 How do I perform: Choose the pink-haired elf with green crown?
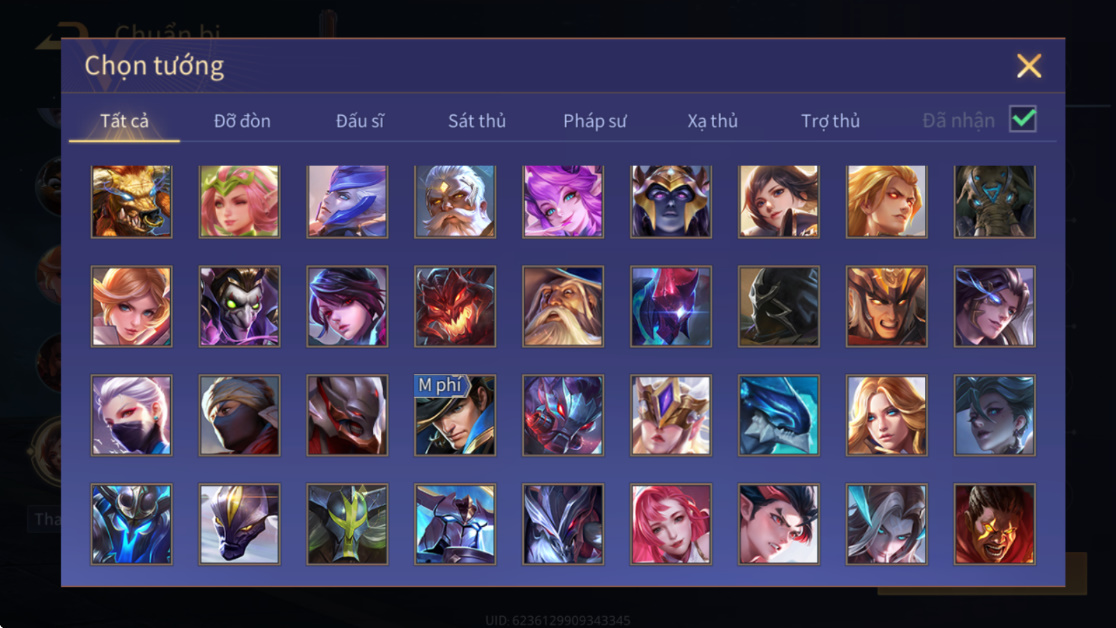tap(239, 202)
